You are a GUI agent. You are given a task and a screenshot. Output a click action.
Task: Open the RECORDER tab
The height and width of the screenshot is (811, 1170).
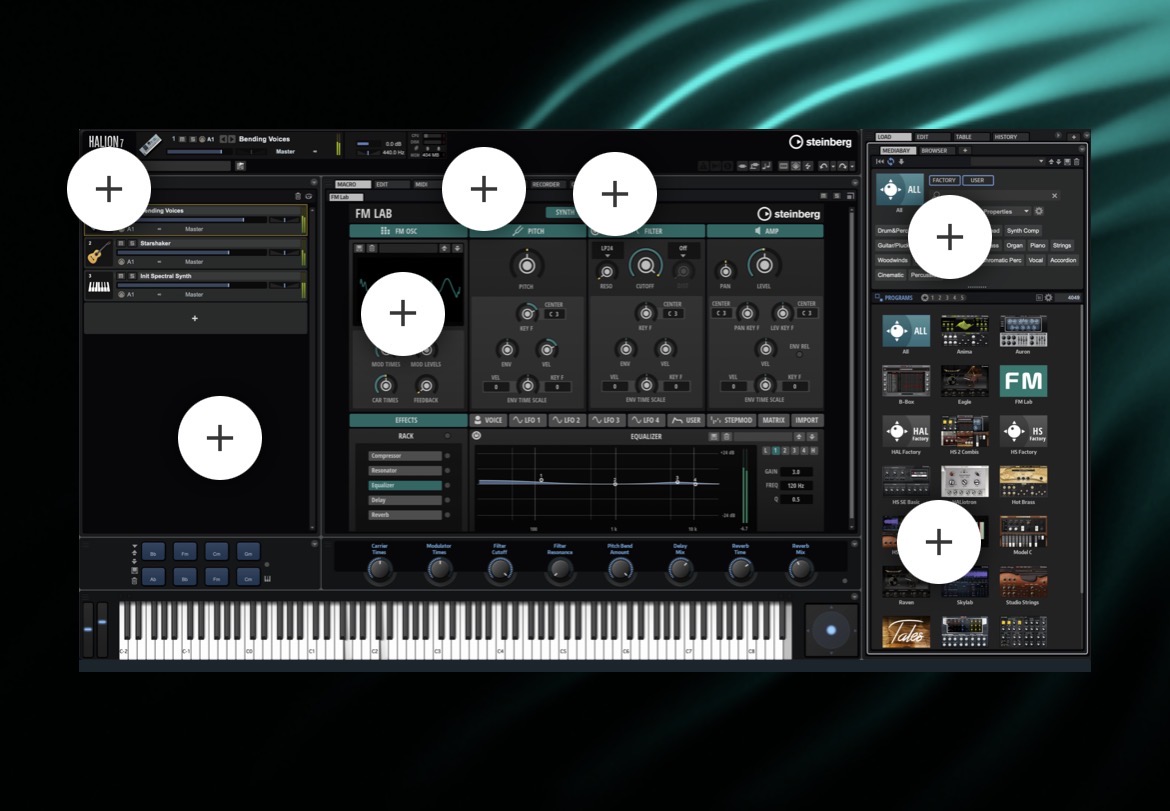coord(546,184)
